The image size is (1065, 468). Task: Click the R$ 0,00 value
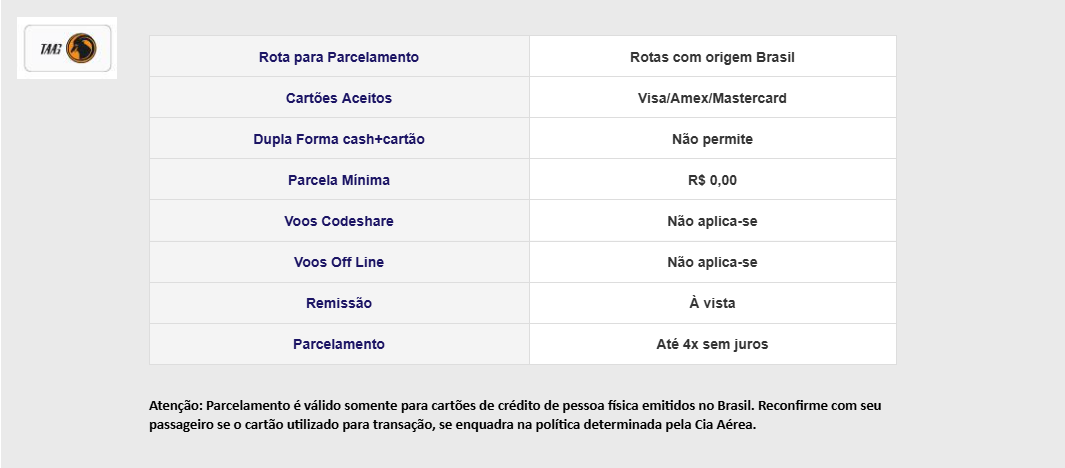tap(712, 180)
